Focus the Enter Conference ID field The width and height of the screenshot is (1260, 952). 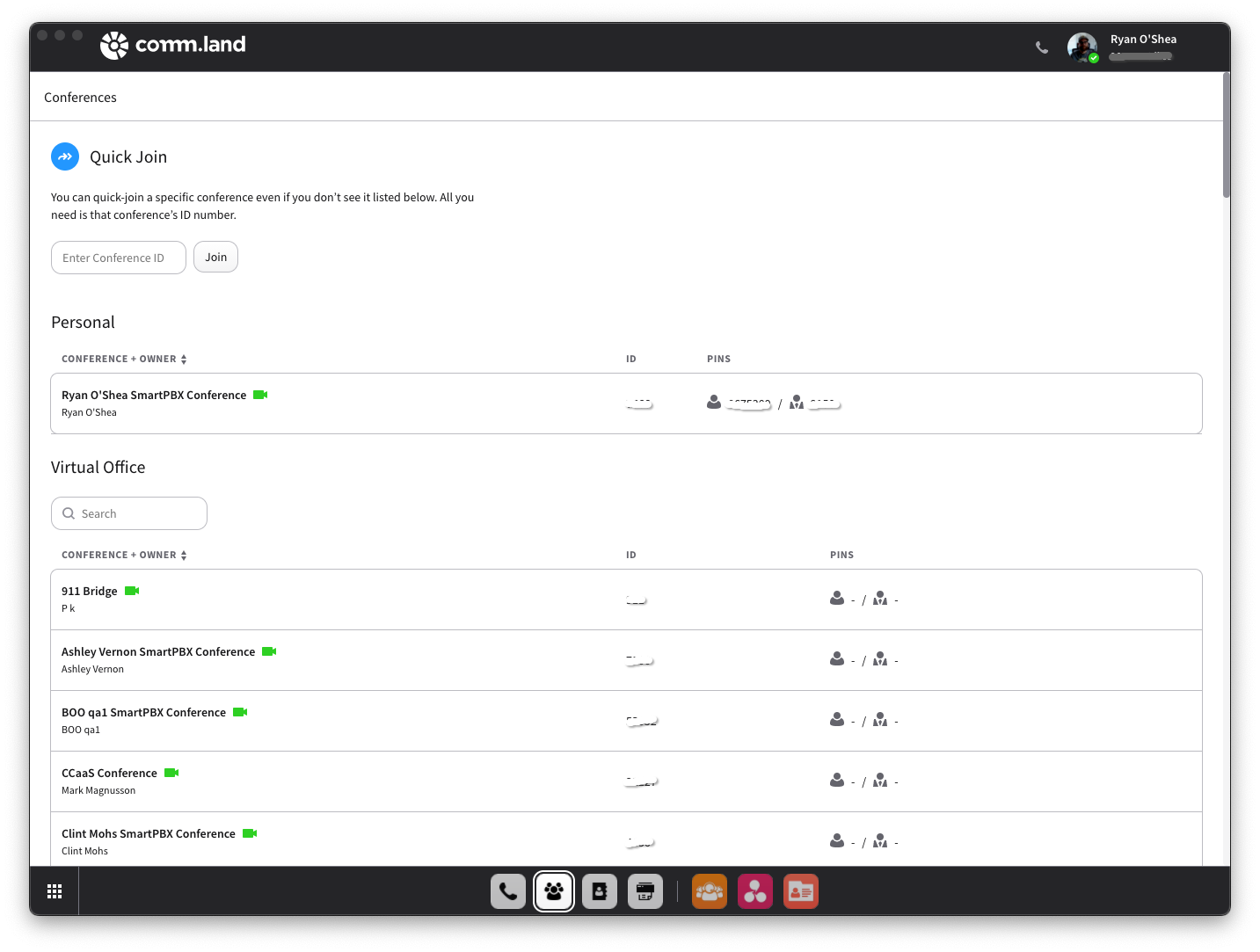click(x=119, y=258)
